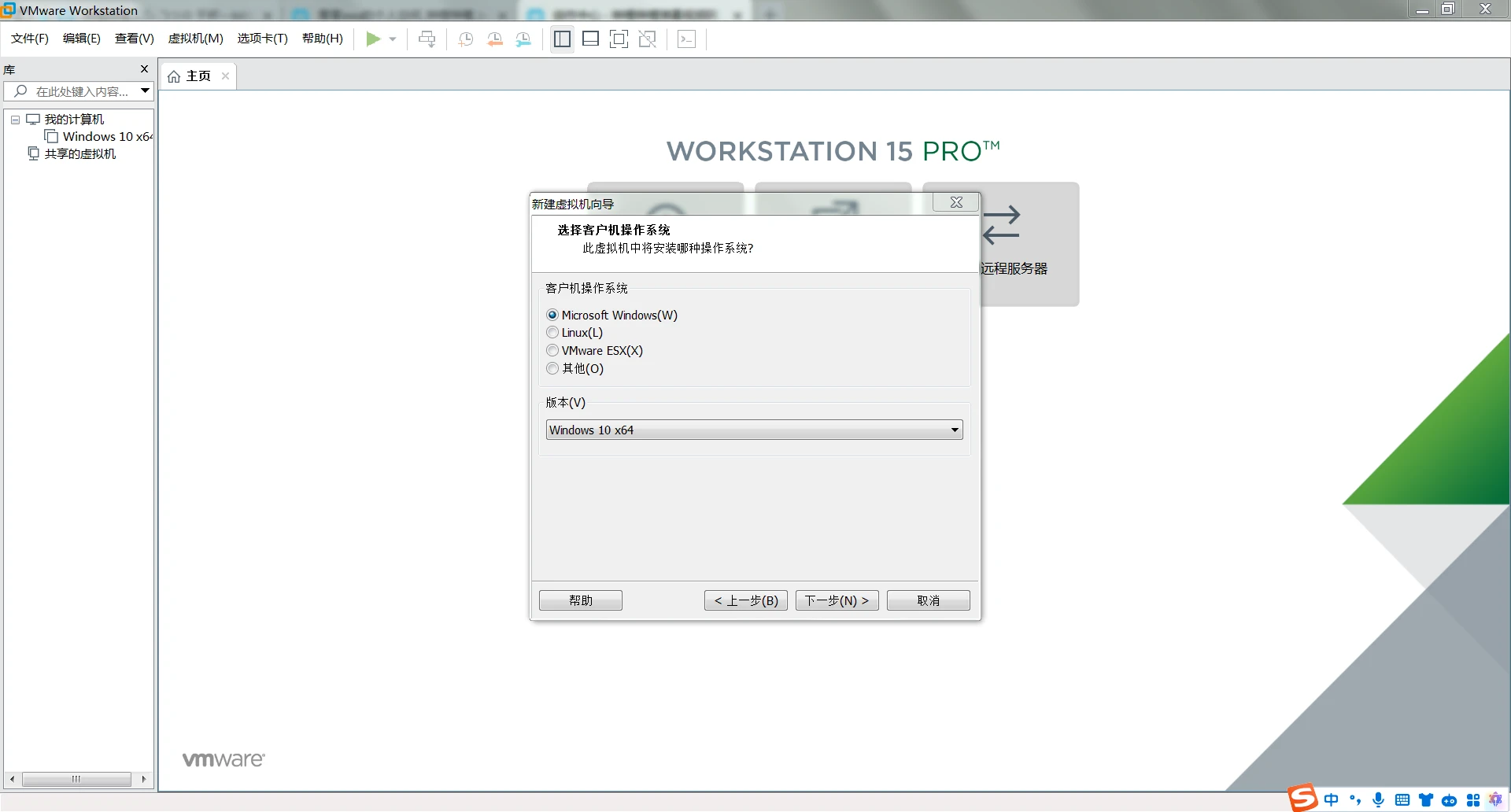1511x812 pixels.
Task: Click take snapshot clock icon
Action: click(x=466, y=39)
